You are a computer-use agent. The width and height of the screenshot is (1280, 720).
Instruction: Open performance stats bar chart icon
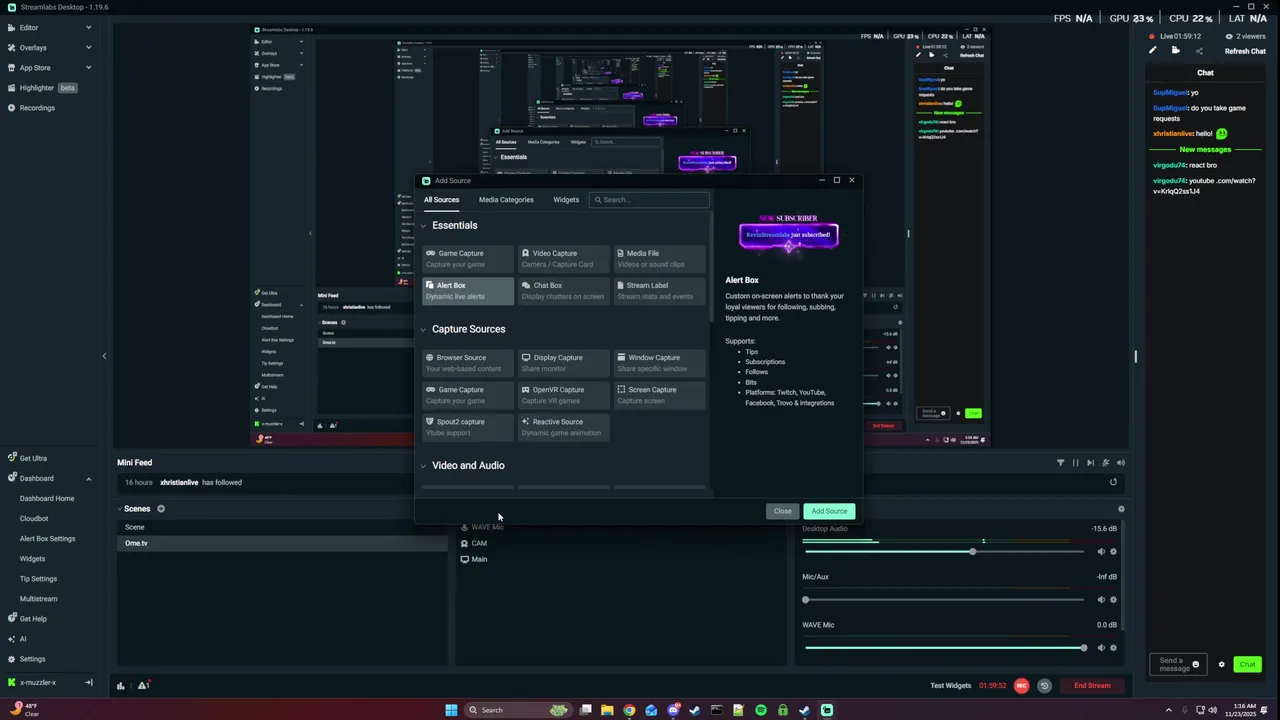coord(121,685)
